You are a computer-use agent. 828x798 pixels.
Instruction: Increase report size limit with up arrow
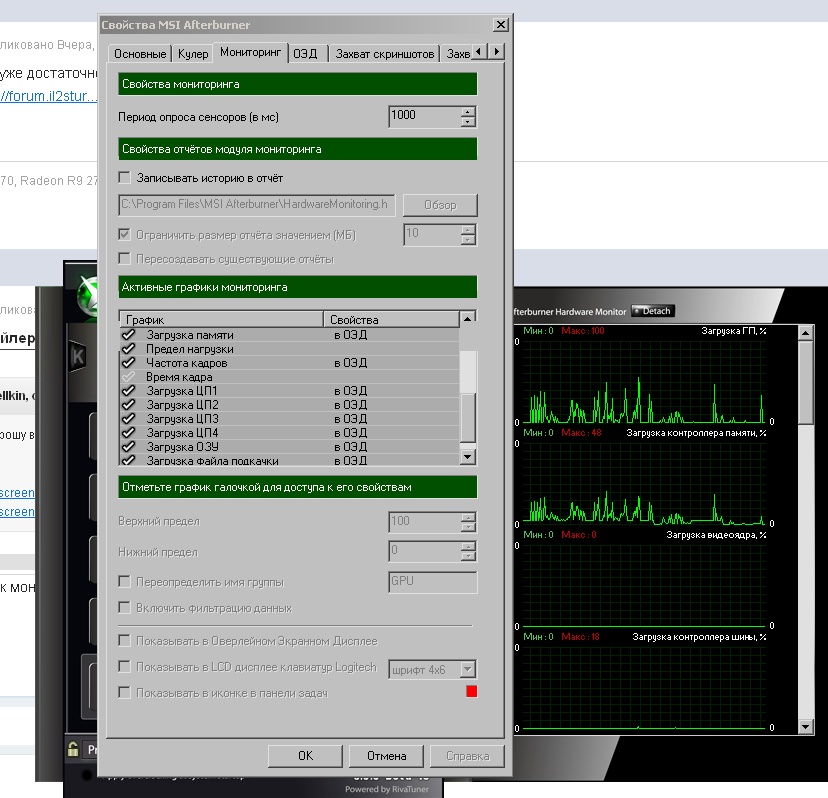[468, 230]
